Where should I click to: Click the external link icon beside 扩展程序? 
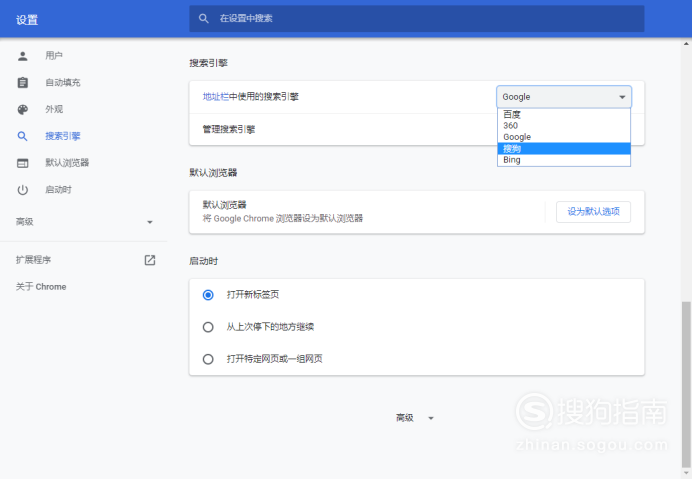click(x=150, y=260)
